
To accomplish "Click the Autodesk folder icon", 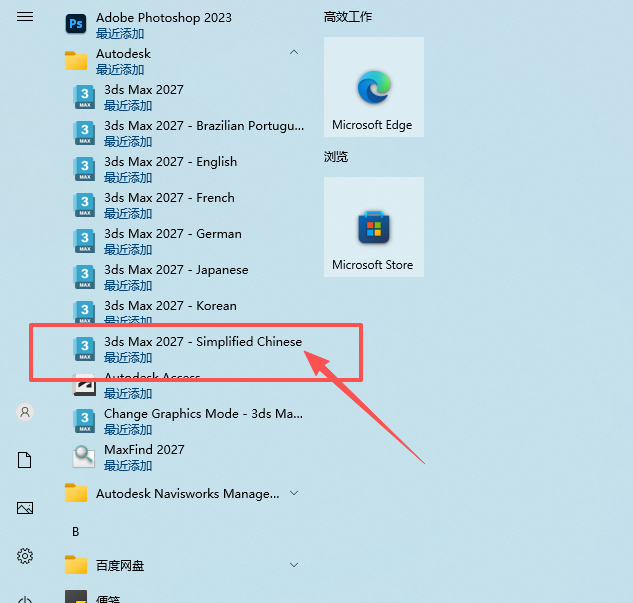I will tap(76, 61).
